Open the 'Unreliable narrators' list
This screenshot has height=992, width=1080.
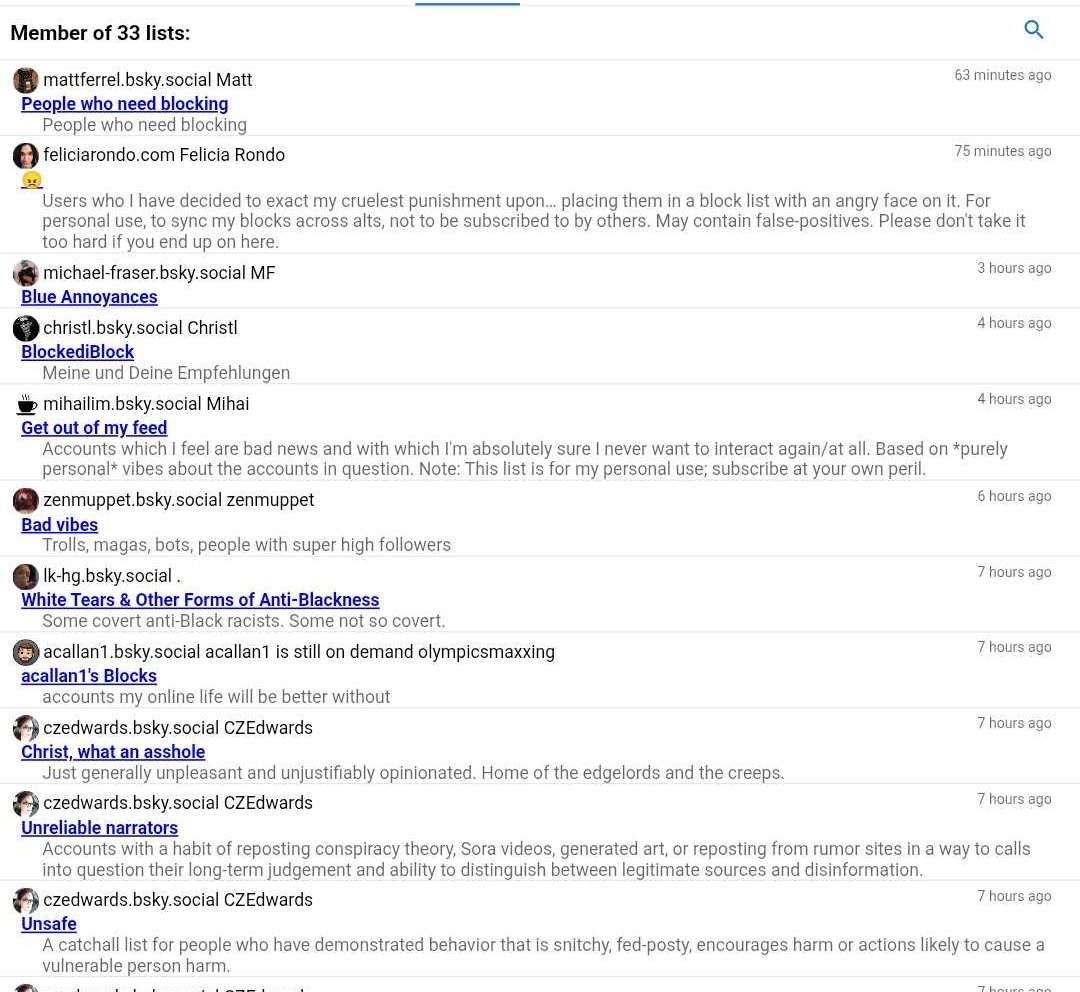click(x=99, y=828)
